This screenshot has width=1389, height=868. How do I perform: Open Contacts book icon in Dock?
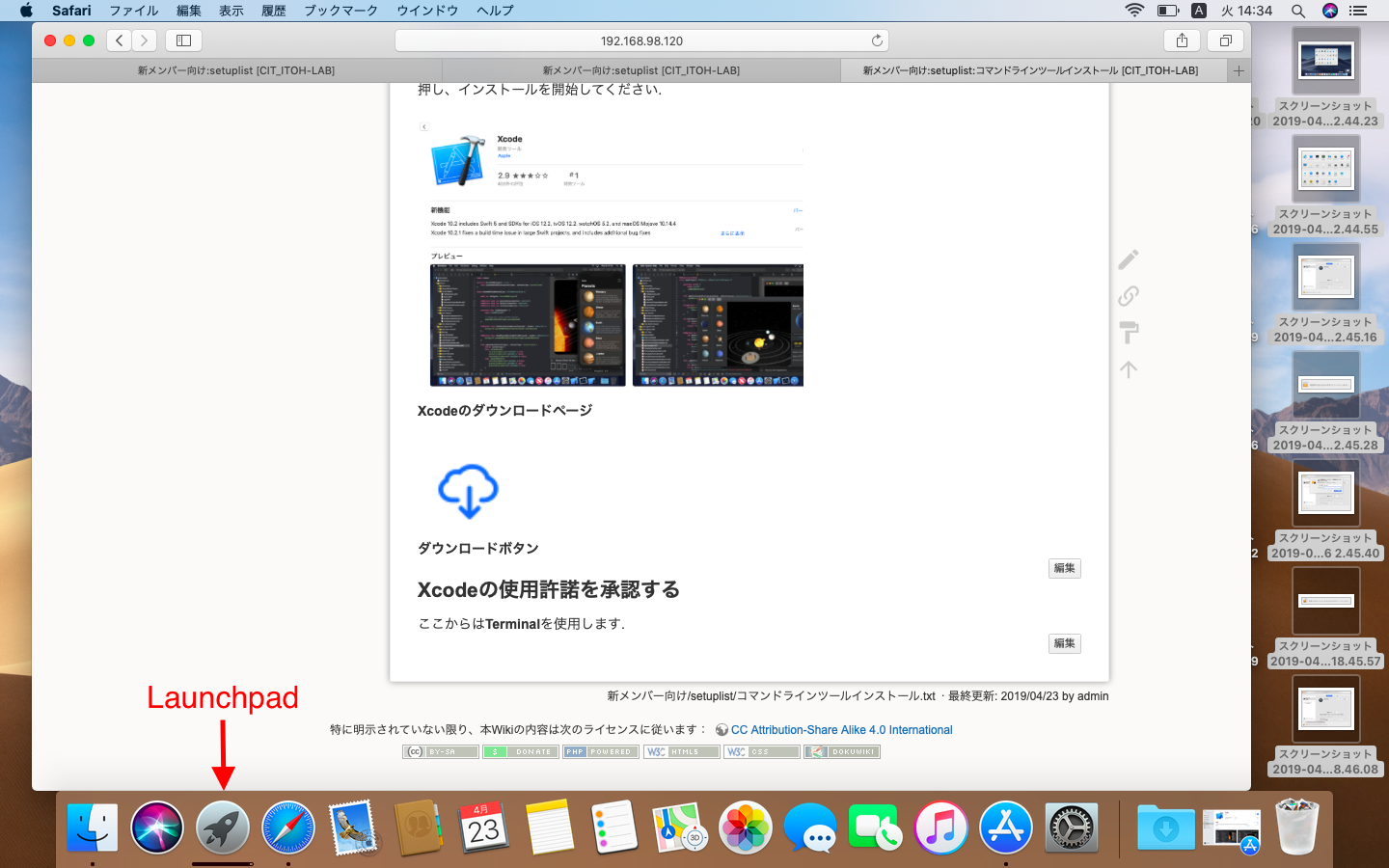click(x=419, y=827)
